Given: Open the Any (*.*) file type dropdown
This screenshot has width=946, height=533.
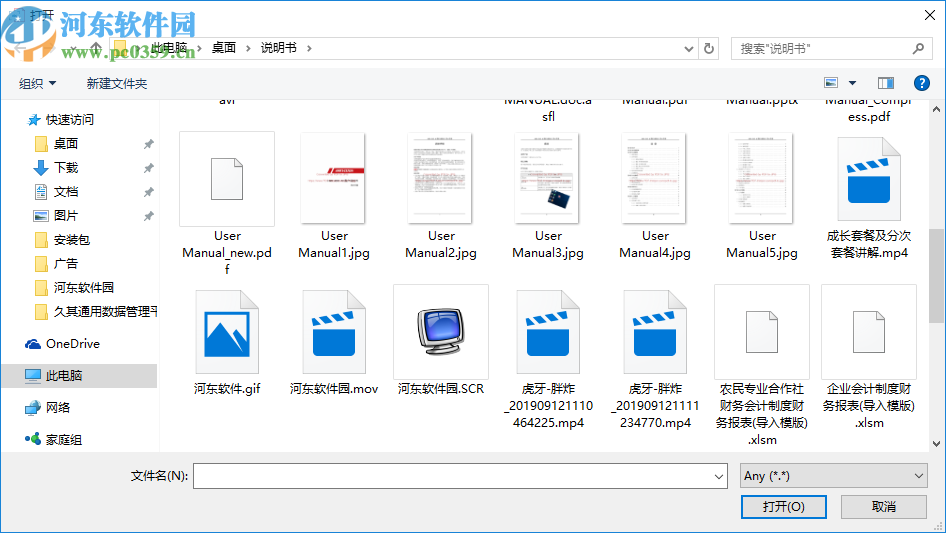Looking at the screenshot, I should 833,476.
